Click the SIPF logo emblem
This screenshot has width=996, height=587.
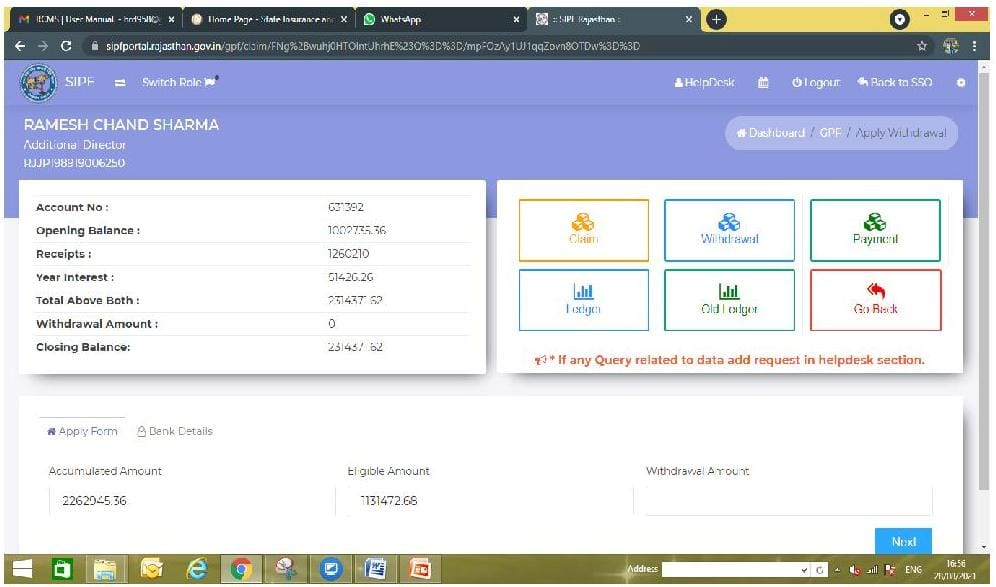38,83
